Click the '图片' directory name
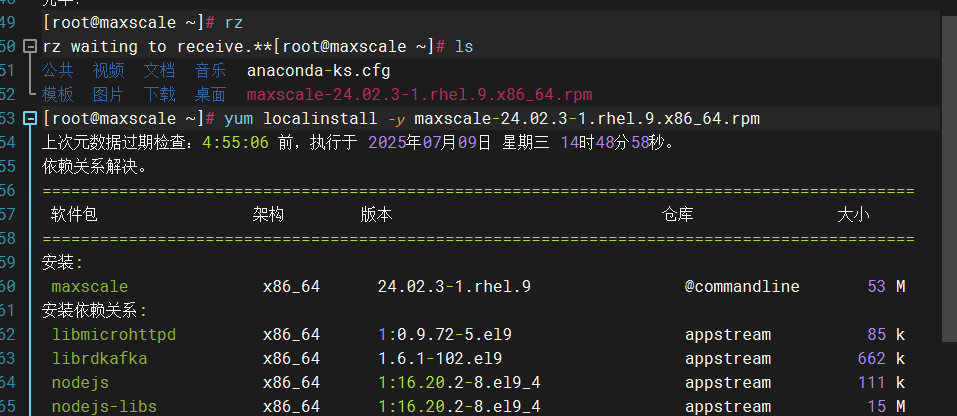The image size is (957, 416). [x=109, y=95]
